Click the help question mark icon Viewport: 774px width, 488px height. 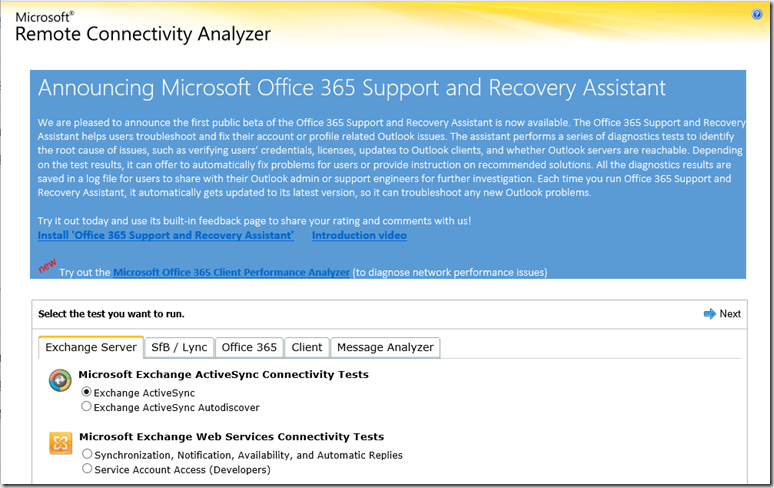(757, 14)
